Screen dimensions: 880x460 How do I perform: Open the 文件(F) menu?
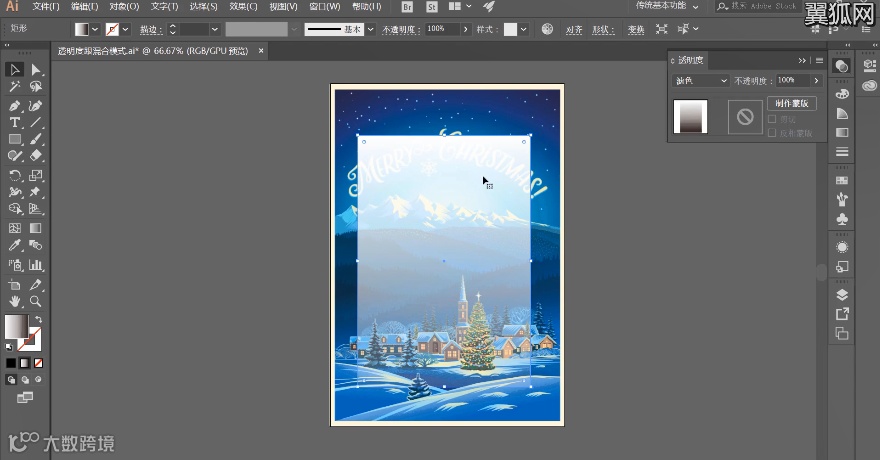point(45,7)
